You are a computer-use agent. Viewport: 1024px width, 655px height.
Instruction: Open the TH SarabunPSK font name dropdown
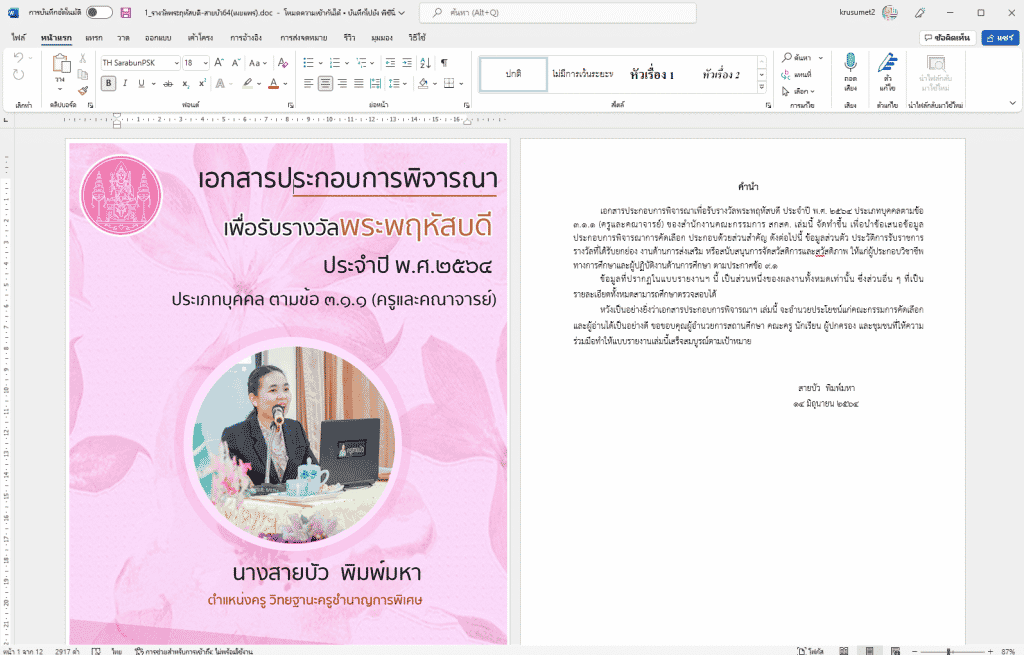tap(176, 63)
